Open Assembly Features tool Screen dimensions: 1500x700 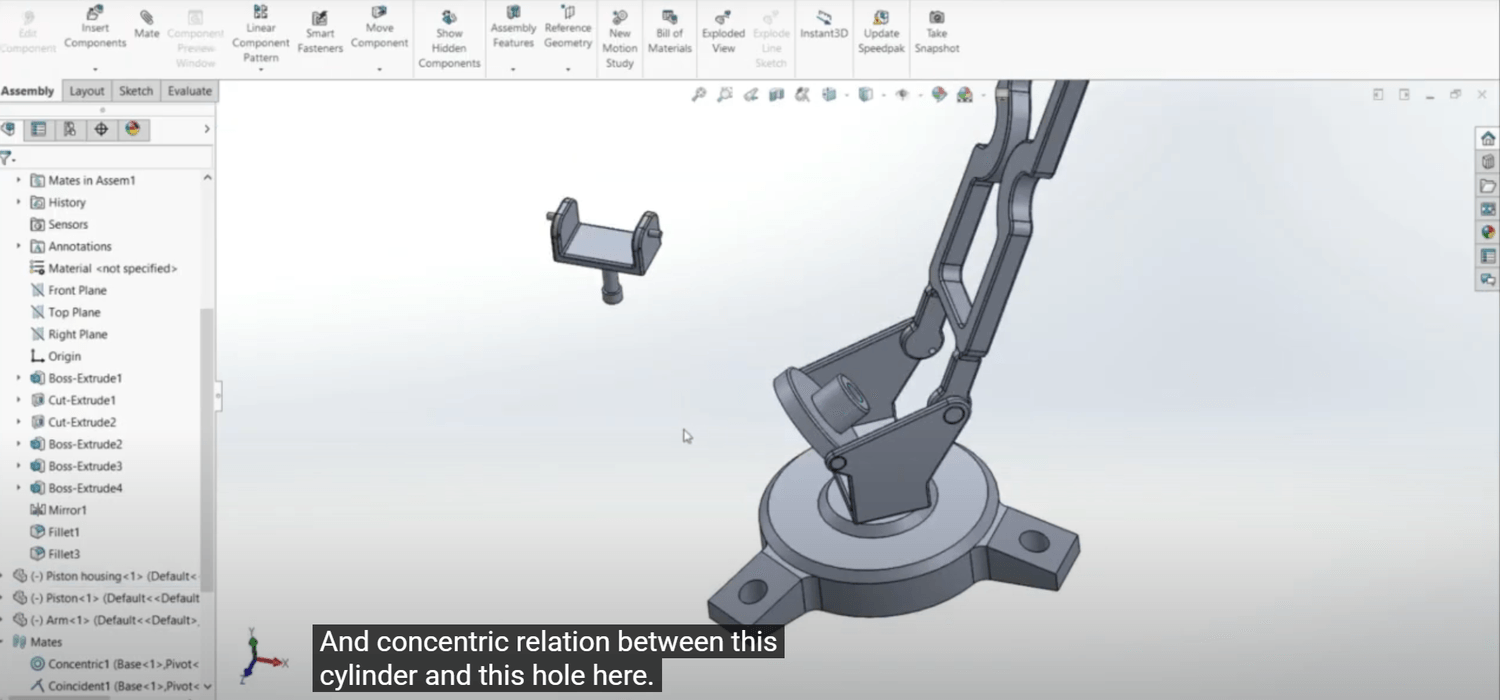[x=513, y=29]
